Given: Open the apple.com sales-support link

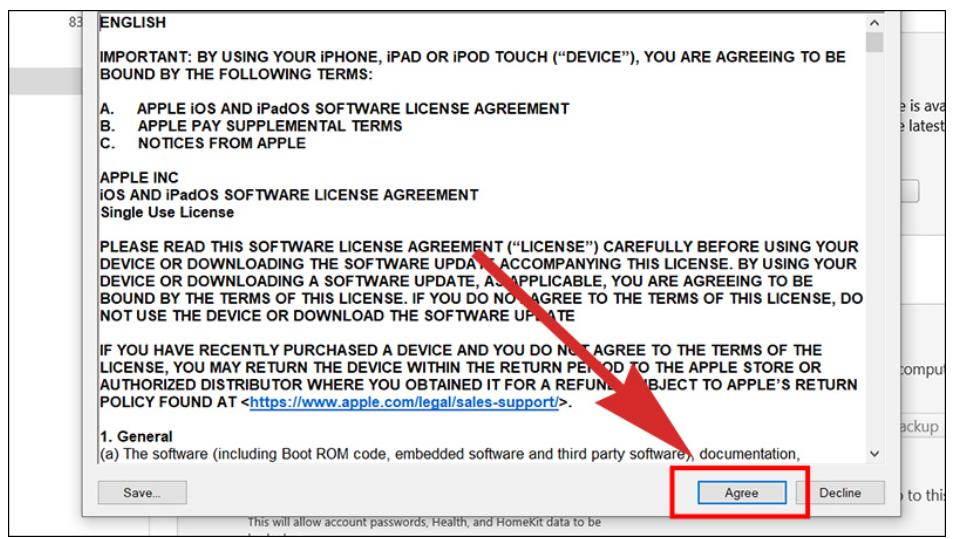Looking at the screenshot, I should tap(403, 402).
